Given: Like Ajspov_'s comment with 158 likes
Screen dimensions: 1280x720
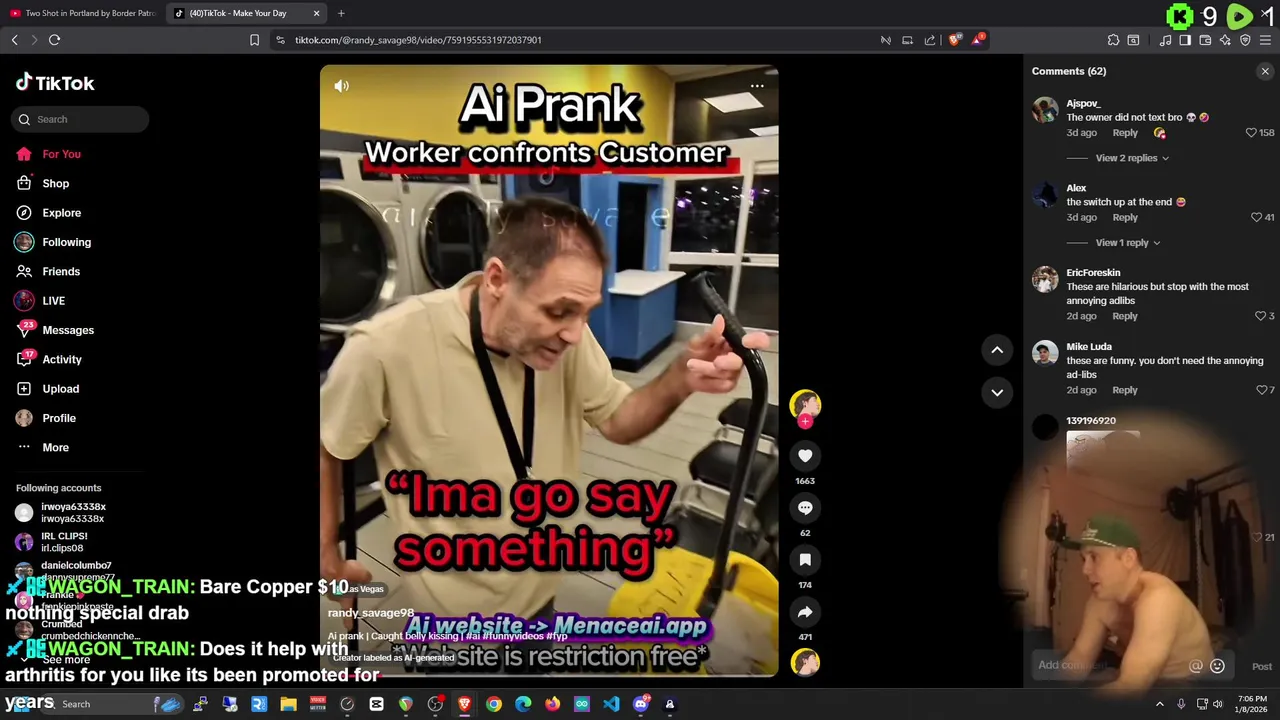Looking at the screenshot, I should pyautogui.click(x=1251, y=133).
